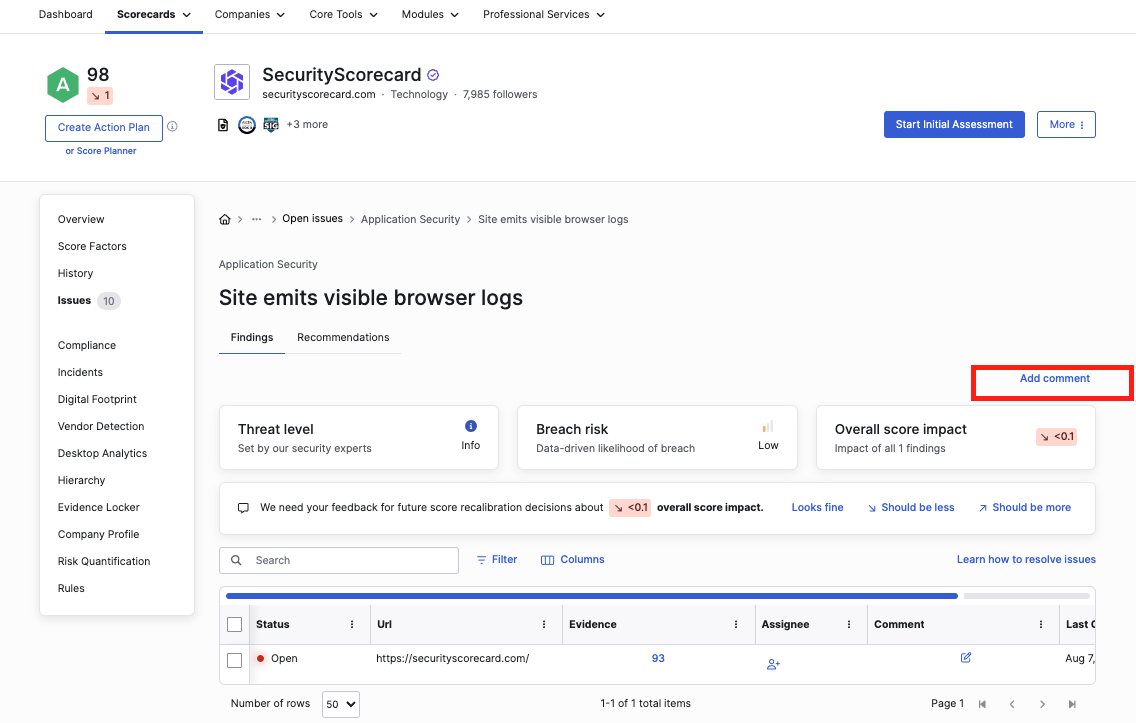Check the row checkbox for the Open finding
Screen dimensions: 1136x723
point(235,660)
